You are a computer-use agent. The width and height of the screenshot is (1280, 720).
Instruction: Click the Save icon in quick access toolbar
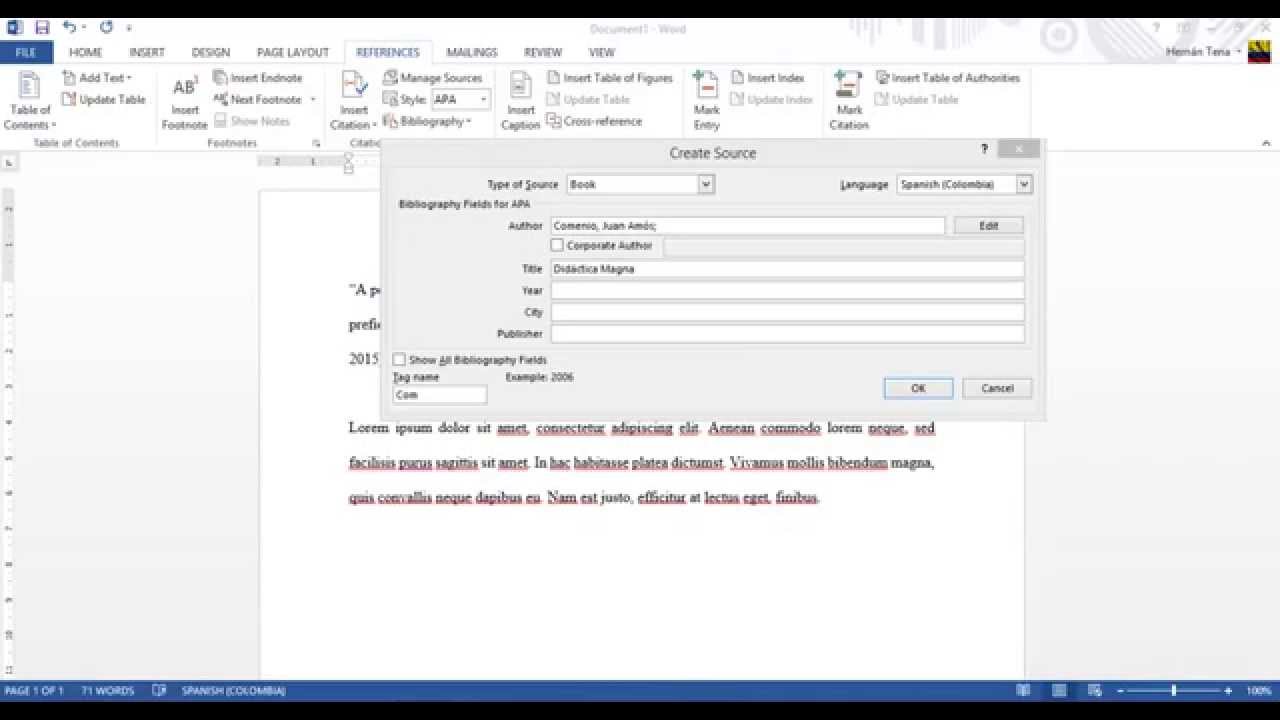(x=42, y=28)
